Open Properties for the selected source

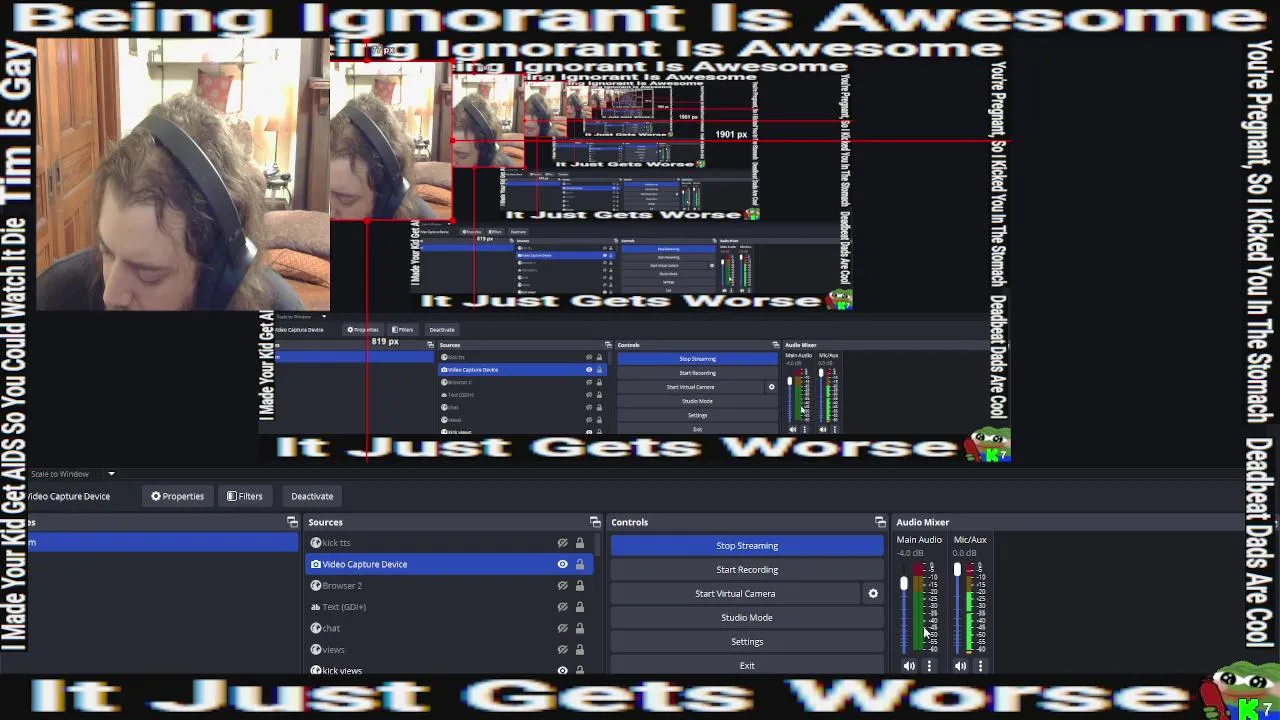[177, 496]
